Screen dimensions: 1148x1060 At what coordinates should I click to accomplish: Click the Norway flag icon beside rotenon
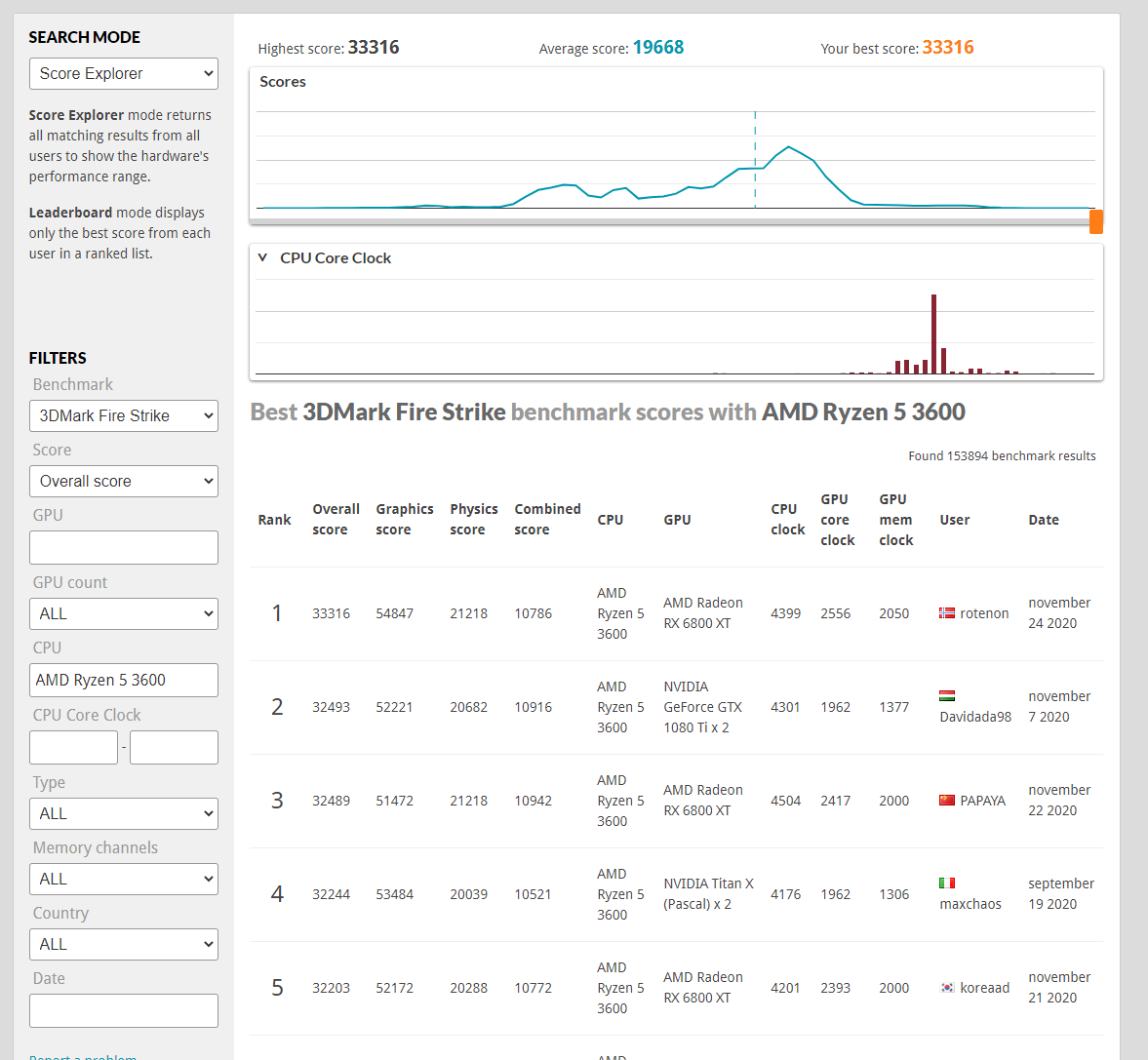(947, 612)
